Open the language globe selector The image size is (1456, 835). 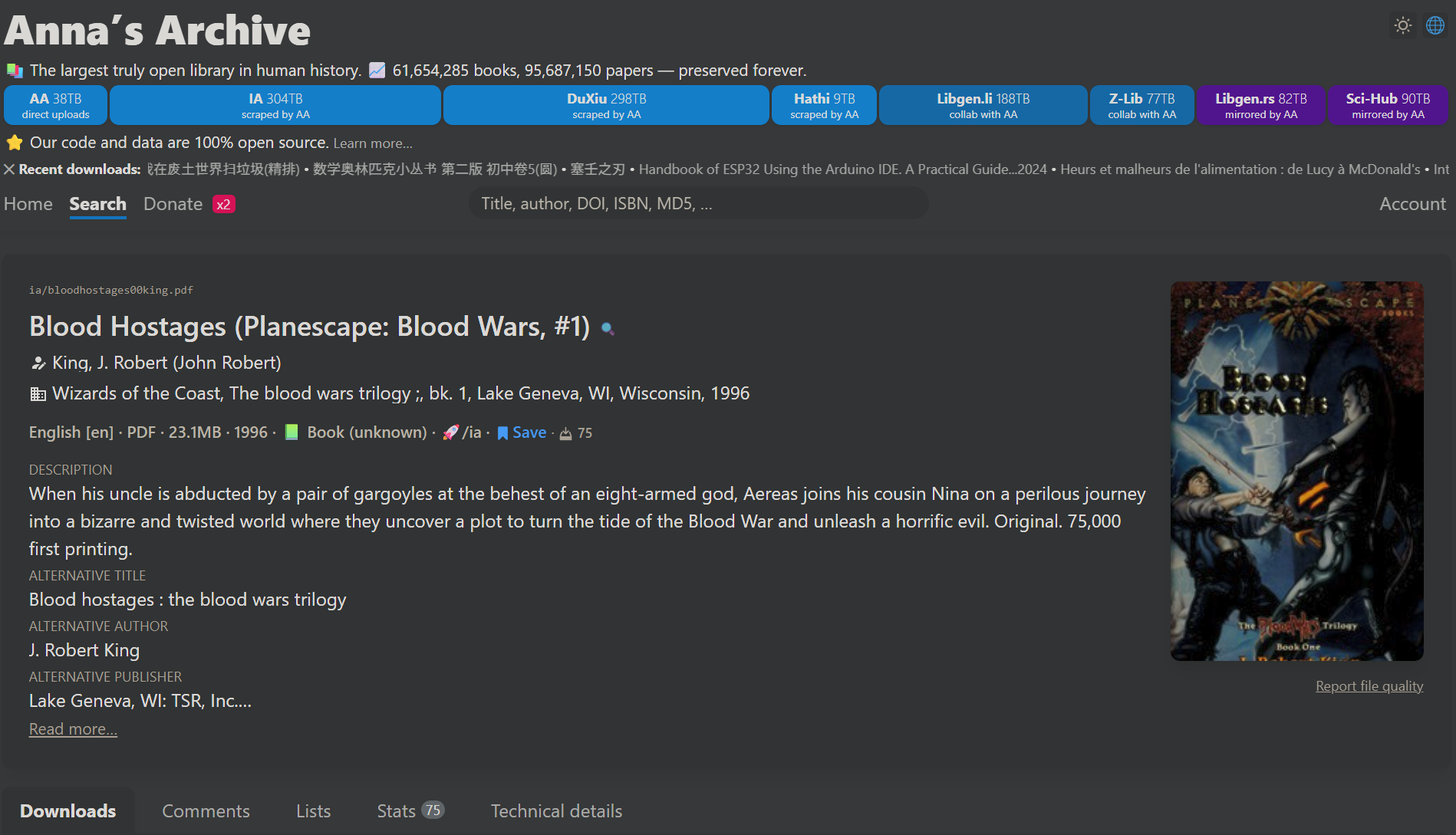point(1435,25)
